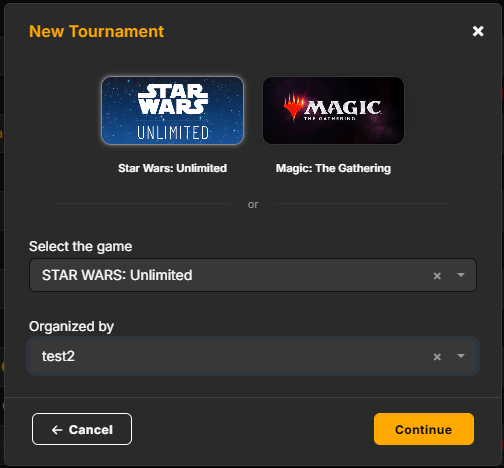The image size is (504, 468).
Task: Close the New Tournament dialog
Action: point(478,31)
